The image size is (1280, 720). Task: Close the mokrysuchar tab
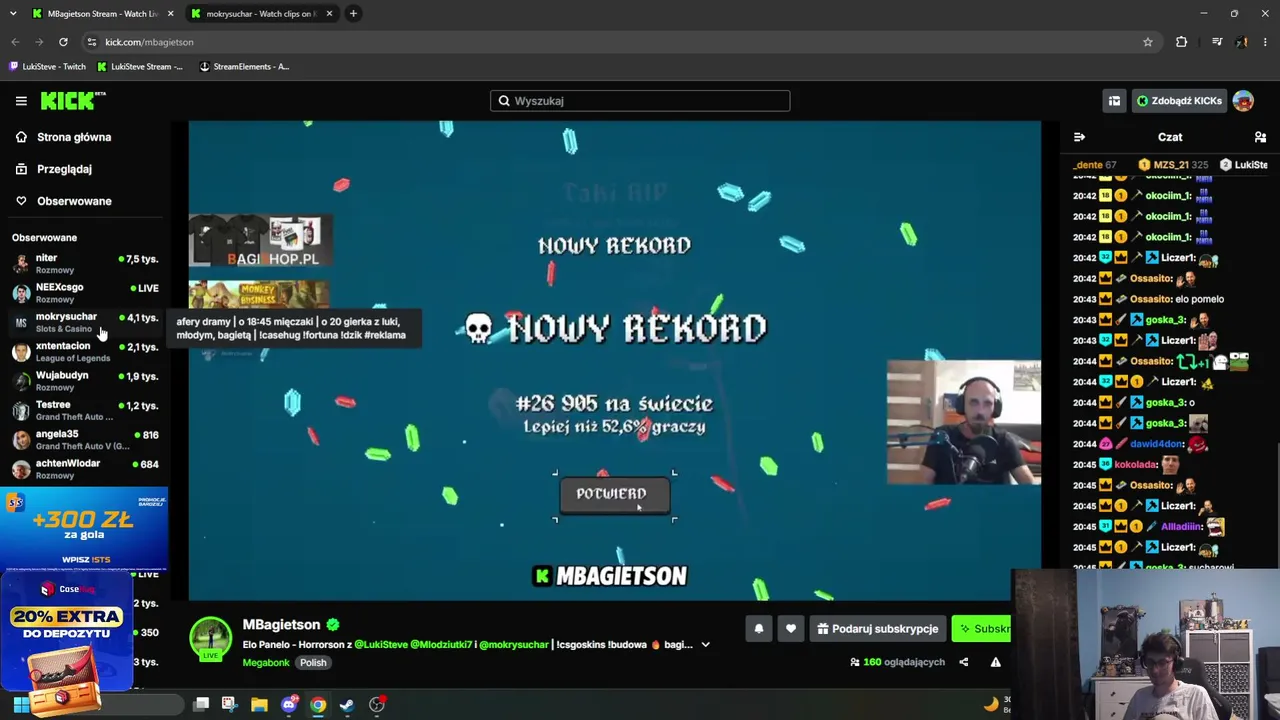(x=329, y=14)
